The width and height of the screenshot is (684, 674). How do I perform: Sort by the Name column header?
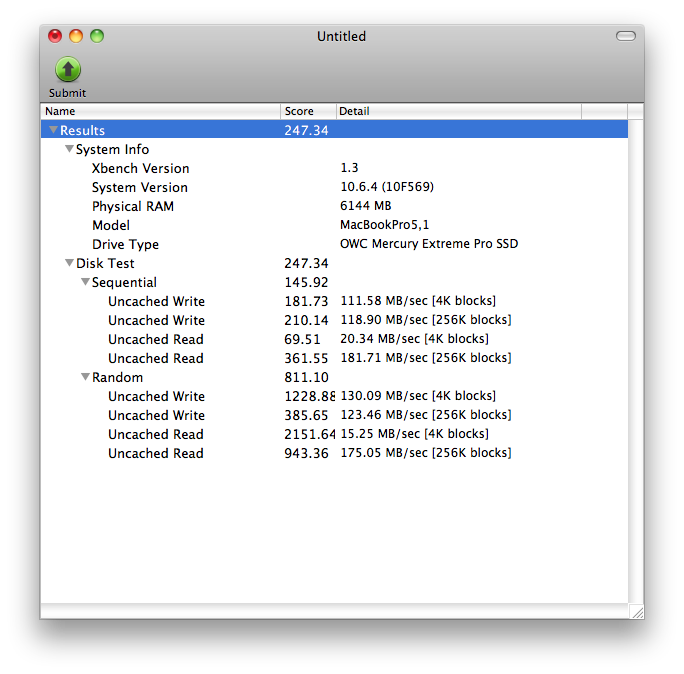161,111
